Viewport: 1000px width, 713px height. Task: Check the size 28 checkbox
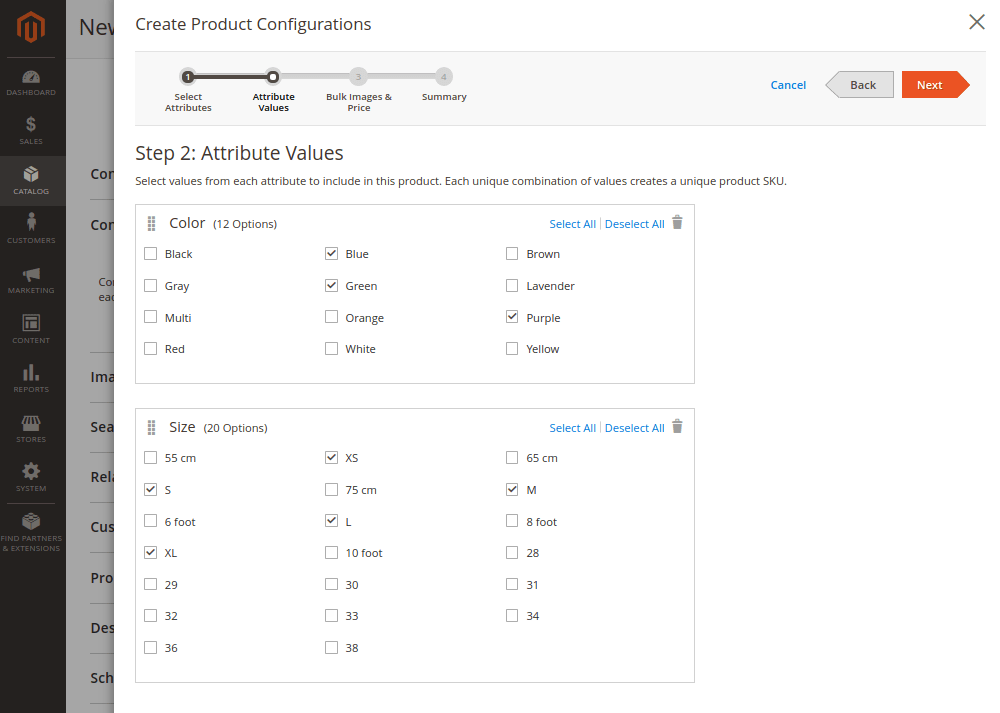pos(512,553)
